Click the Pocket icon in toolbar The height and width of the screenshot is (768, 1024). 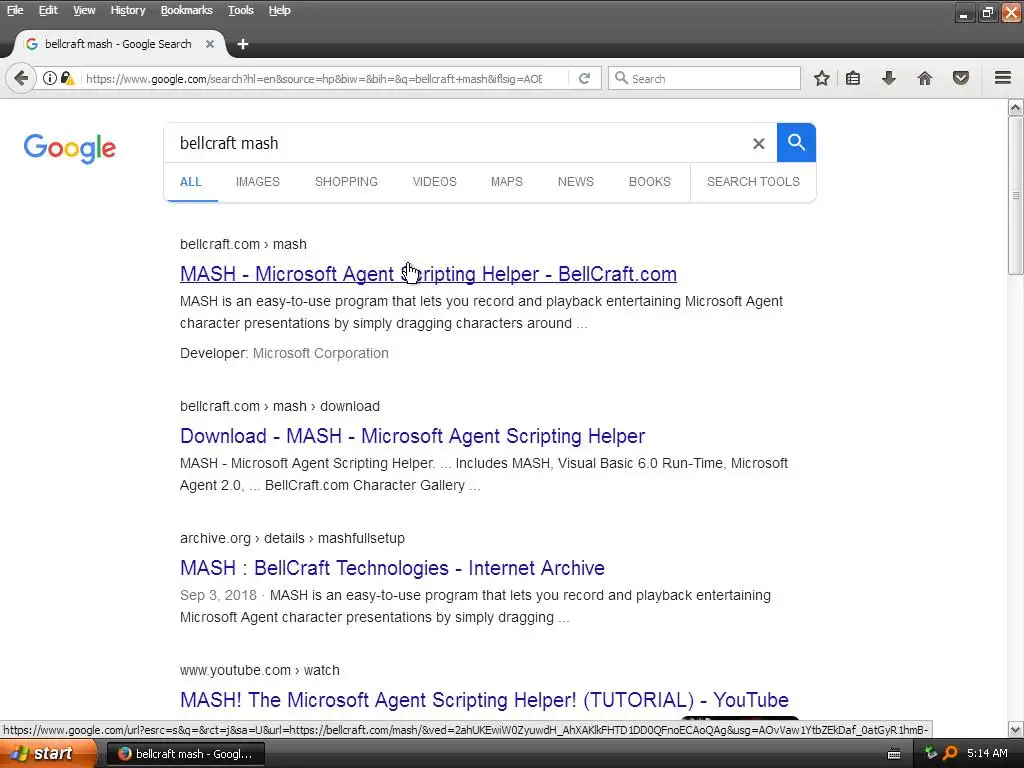point(961,78)
